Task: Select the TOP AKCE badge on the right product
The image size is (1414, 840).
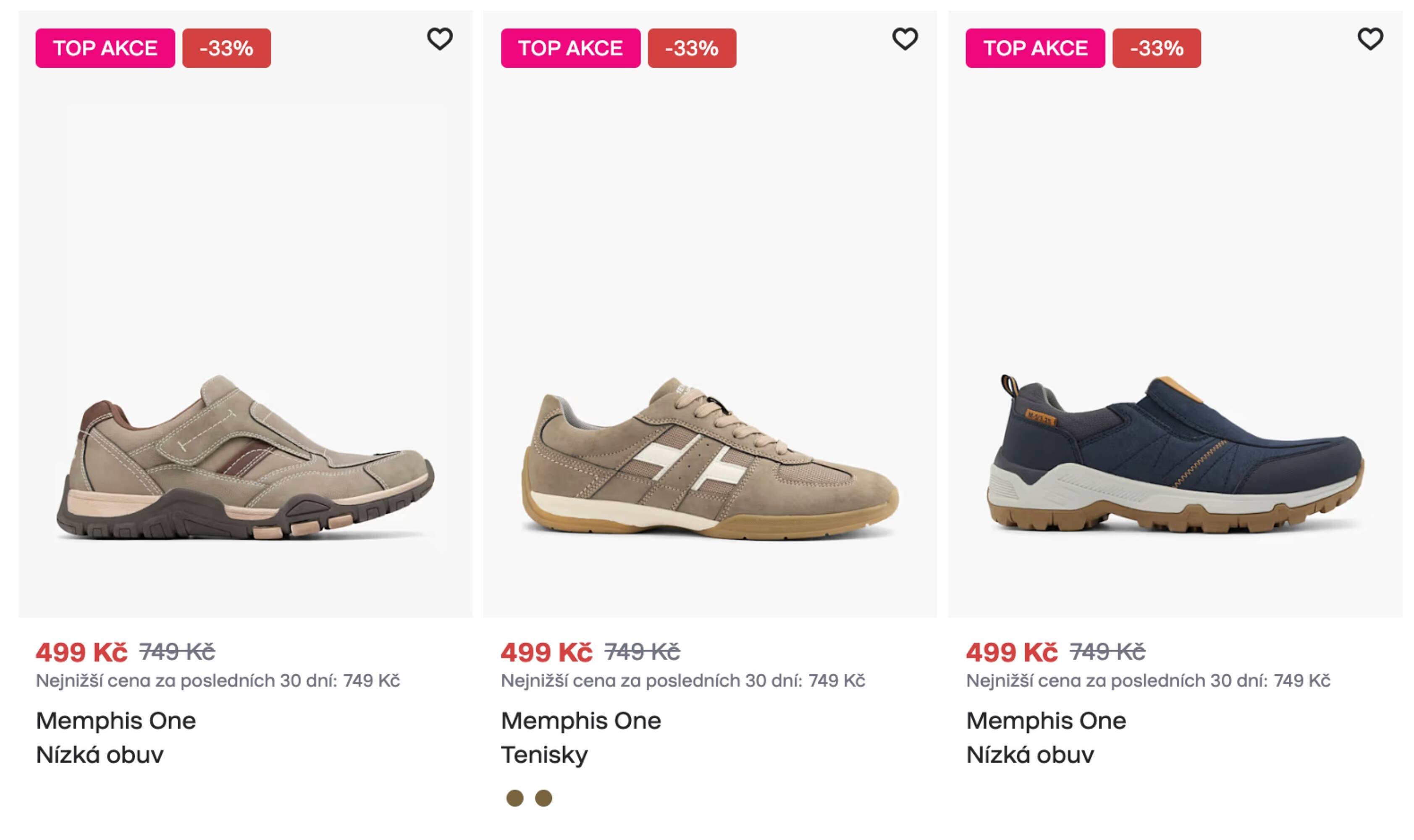Action: click(x=1035, y=48)
